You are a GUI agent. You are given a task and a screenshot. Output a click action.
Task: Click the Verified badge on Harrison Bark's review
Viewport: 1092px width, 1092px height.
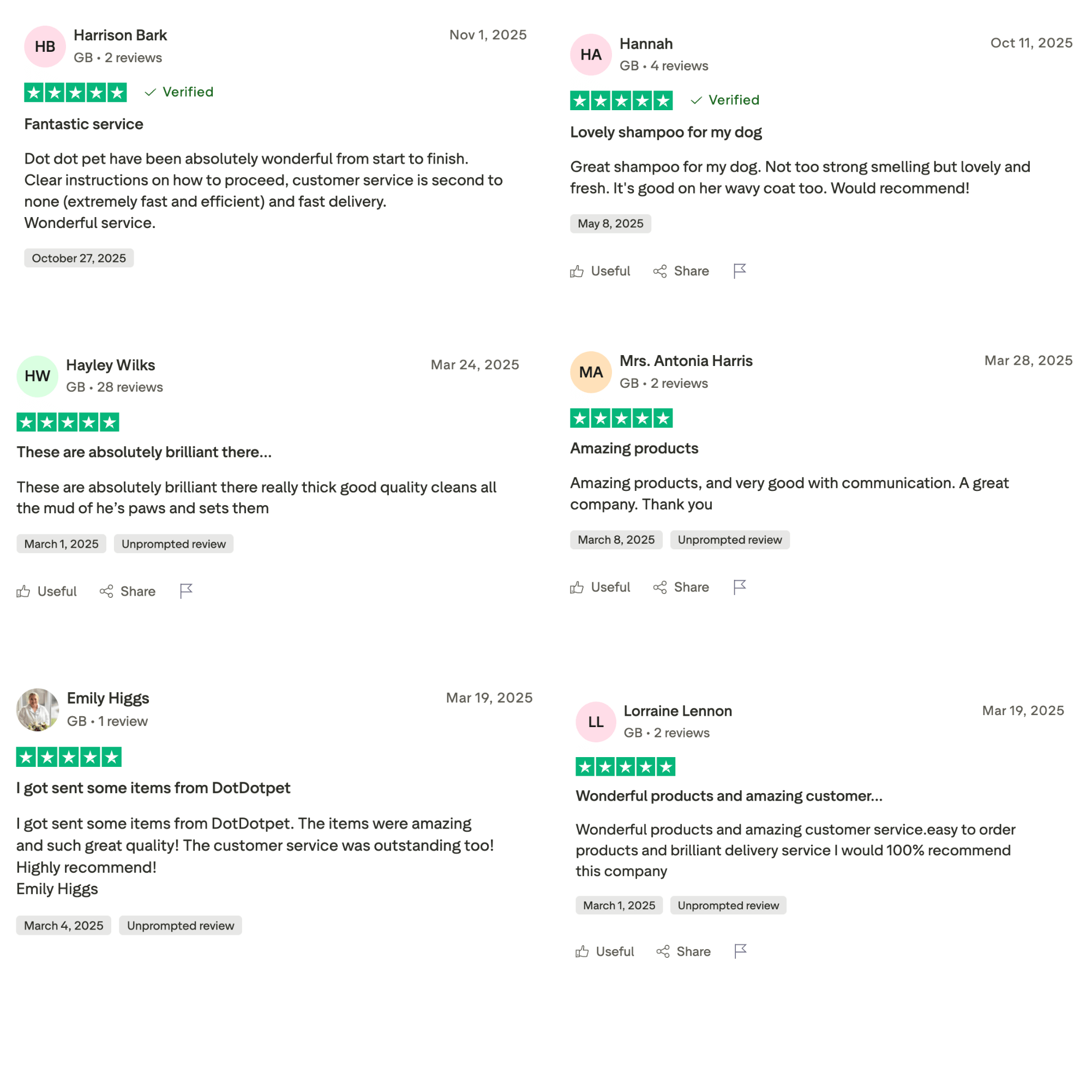coord(178,92)
